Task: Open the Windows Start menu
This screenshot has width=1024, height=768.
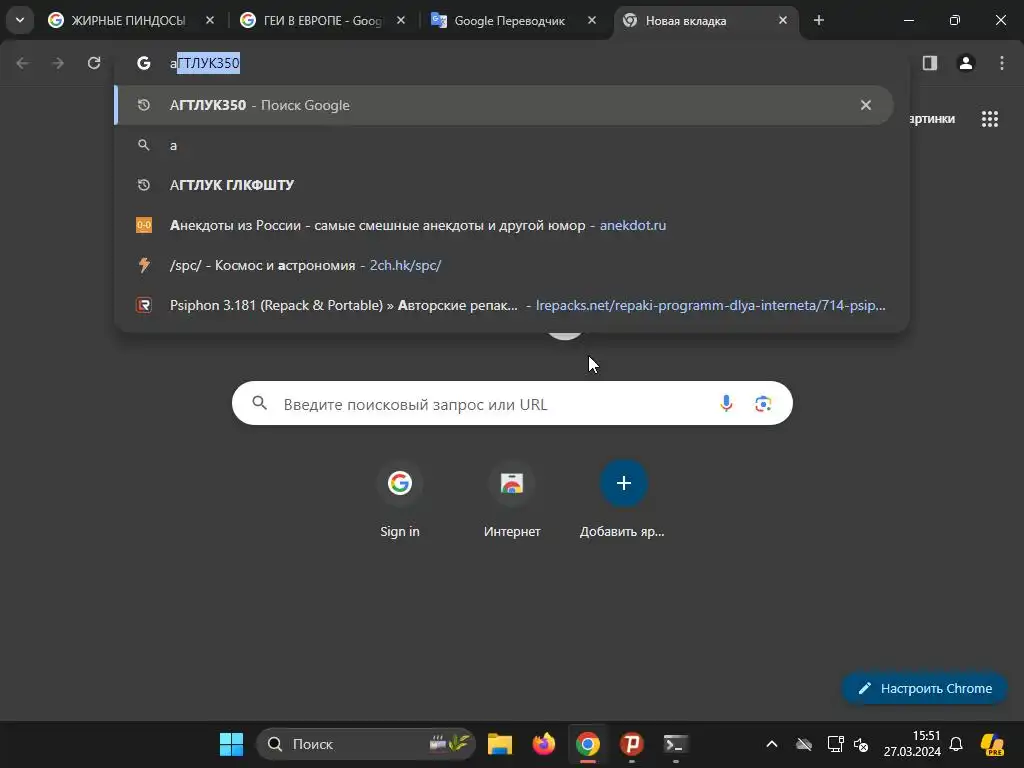Action: [x=231, y=744]
